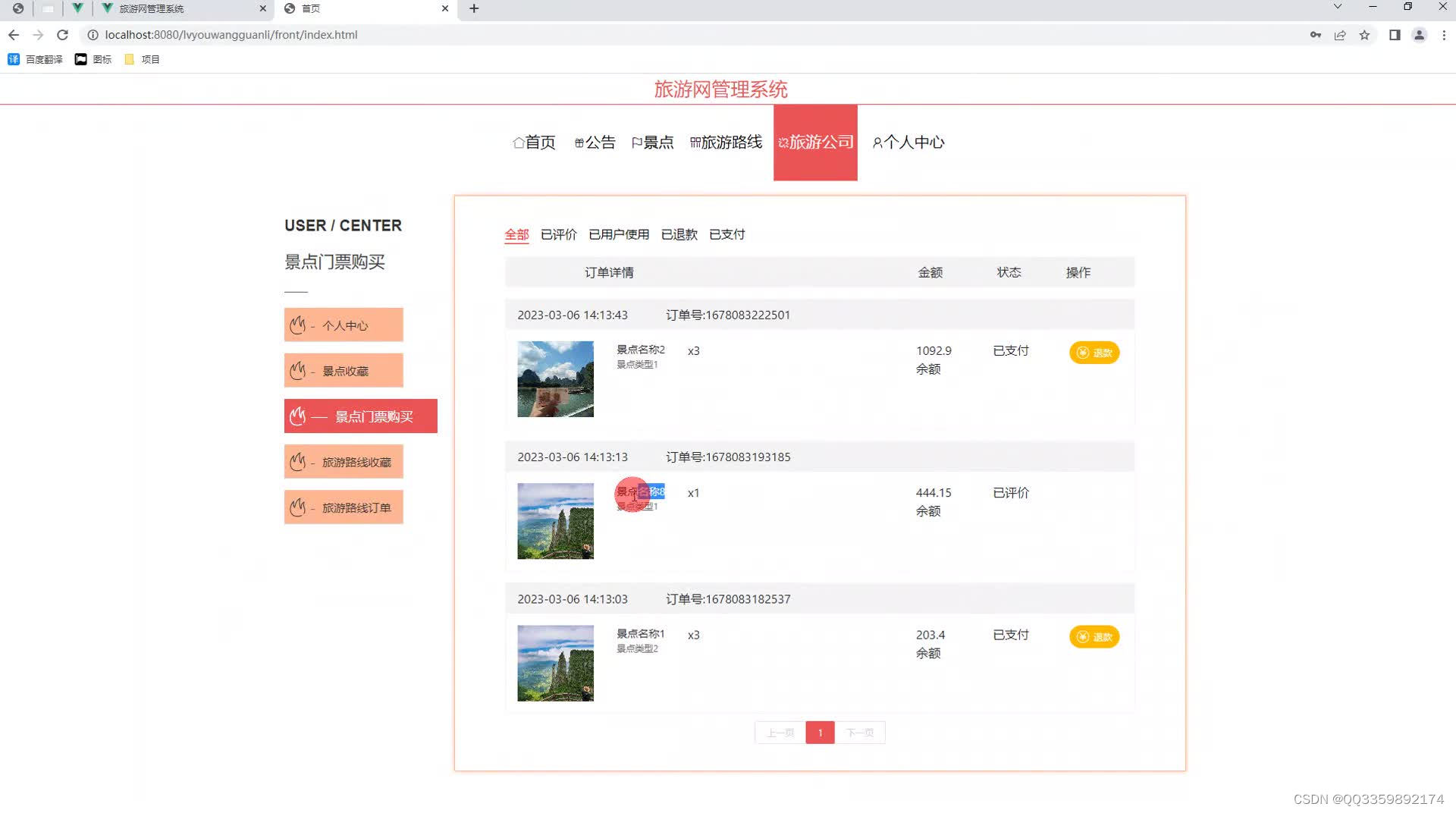Screen dimensions: 1456x813
Task: Click the forward navigation arrow
Action: 38,35
